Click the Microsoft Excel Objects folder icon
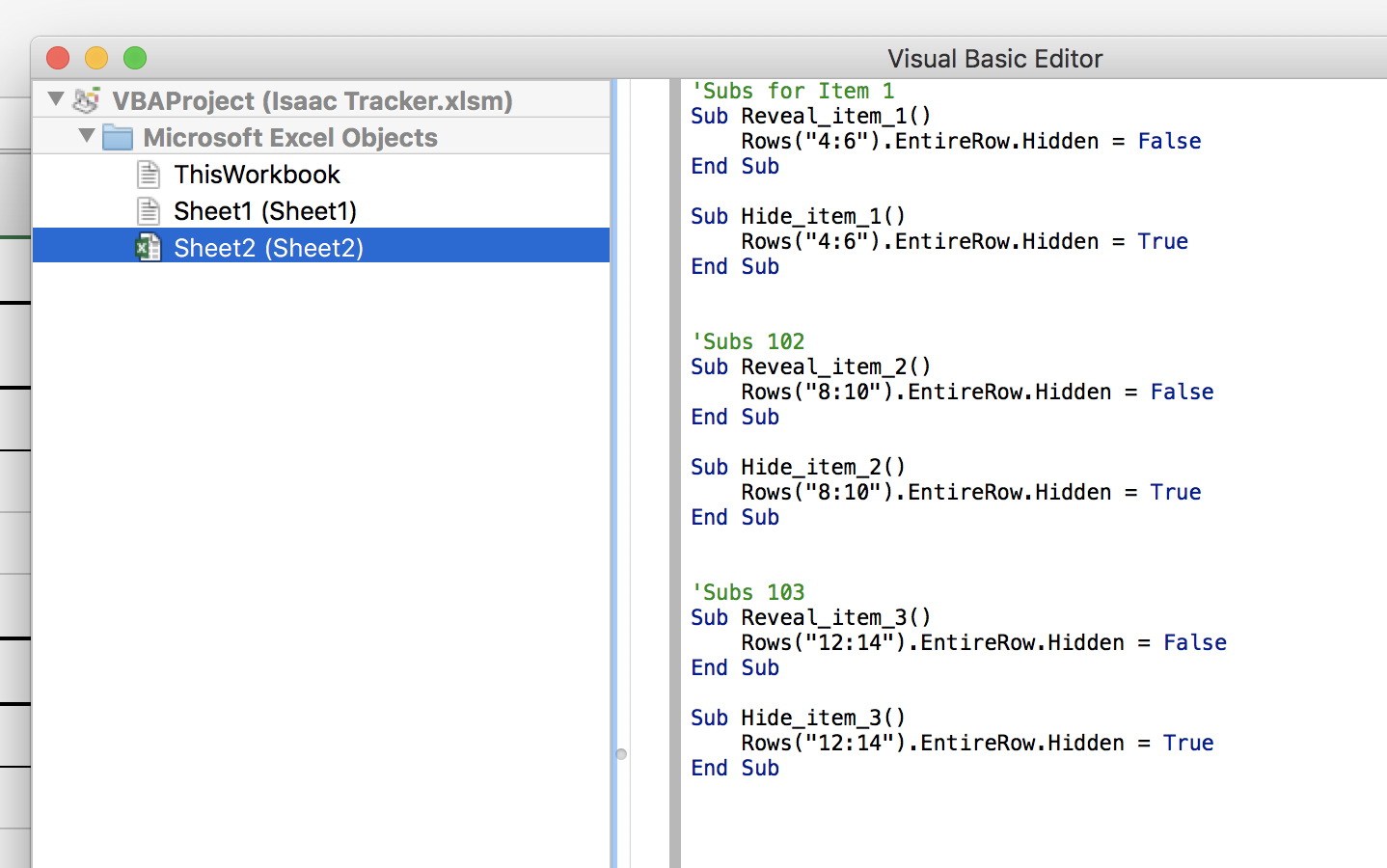The width and height of the screenshot is (1387, 868). tap(118, 137)
